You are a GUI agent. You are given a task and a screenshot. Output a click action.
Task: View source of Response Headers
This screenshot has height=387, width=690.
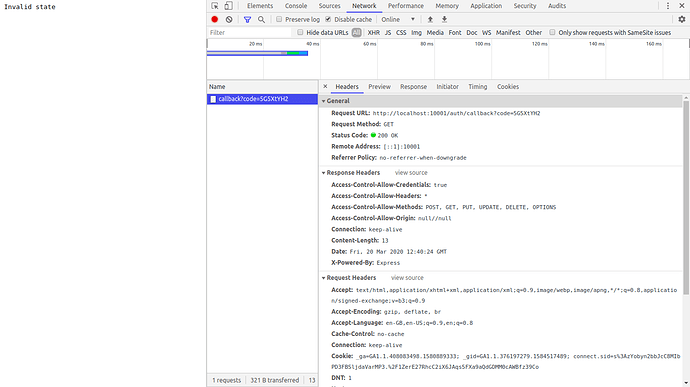(x=411, y=173)
